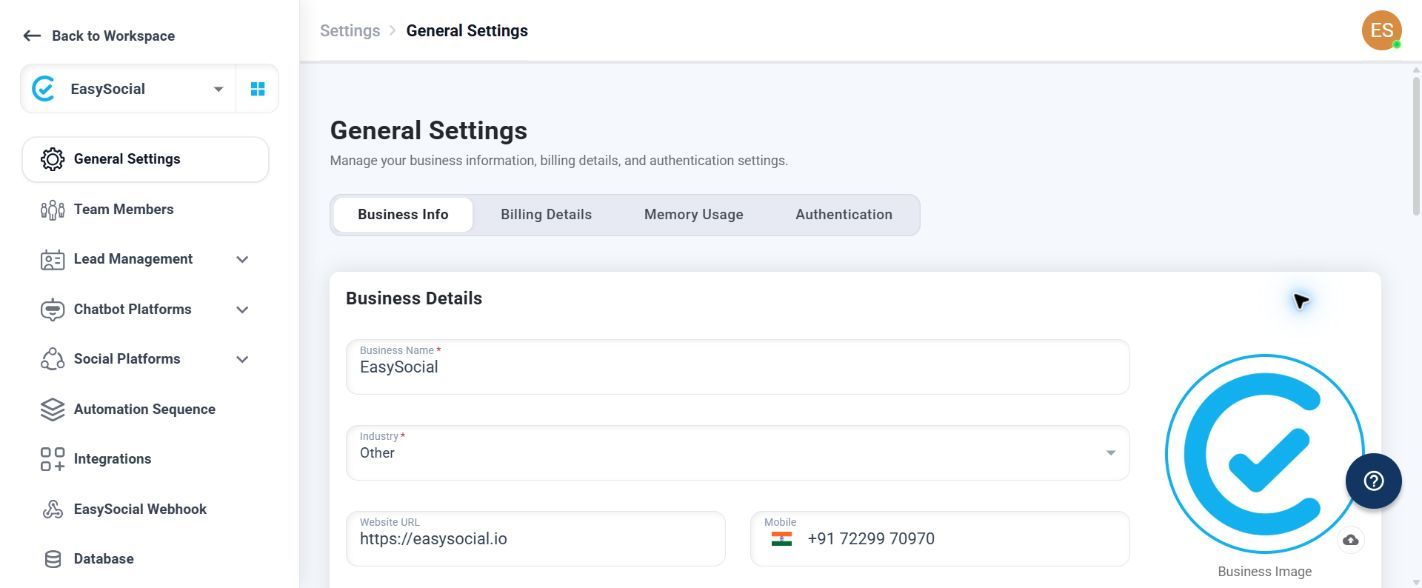The height and width of the screenshot is (588, 1422).
Task: Click the Business Image logo thumbnail
Action: pyautogui.click(x=1264, y=454)
